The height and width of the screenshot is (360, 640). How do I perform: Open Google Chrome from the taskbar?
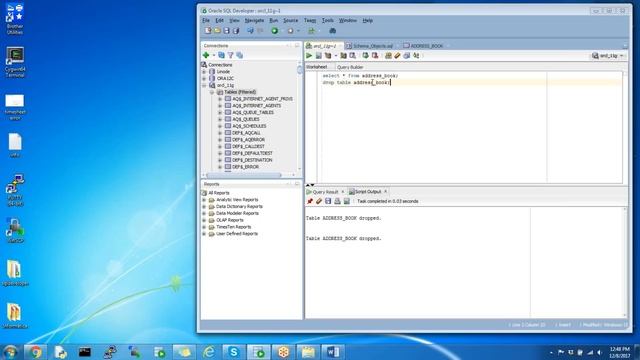(x=35, y=352)
